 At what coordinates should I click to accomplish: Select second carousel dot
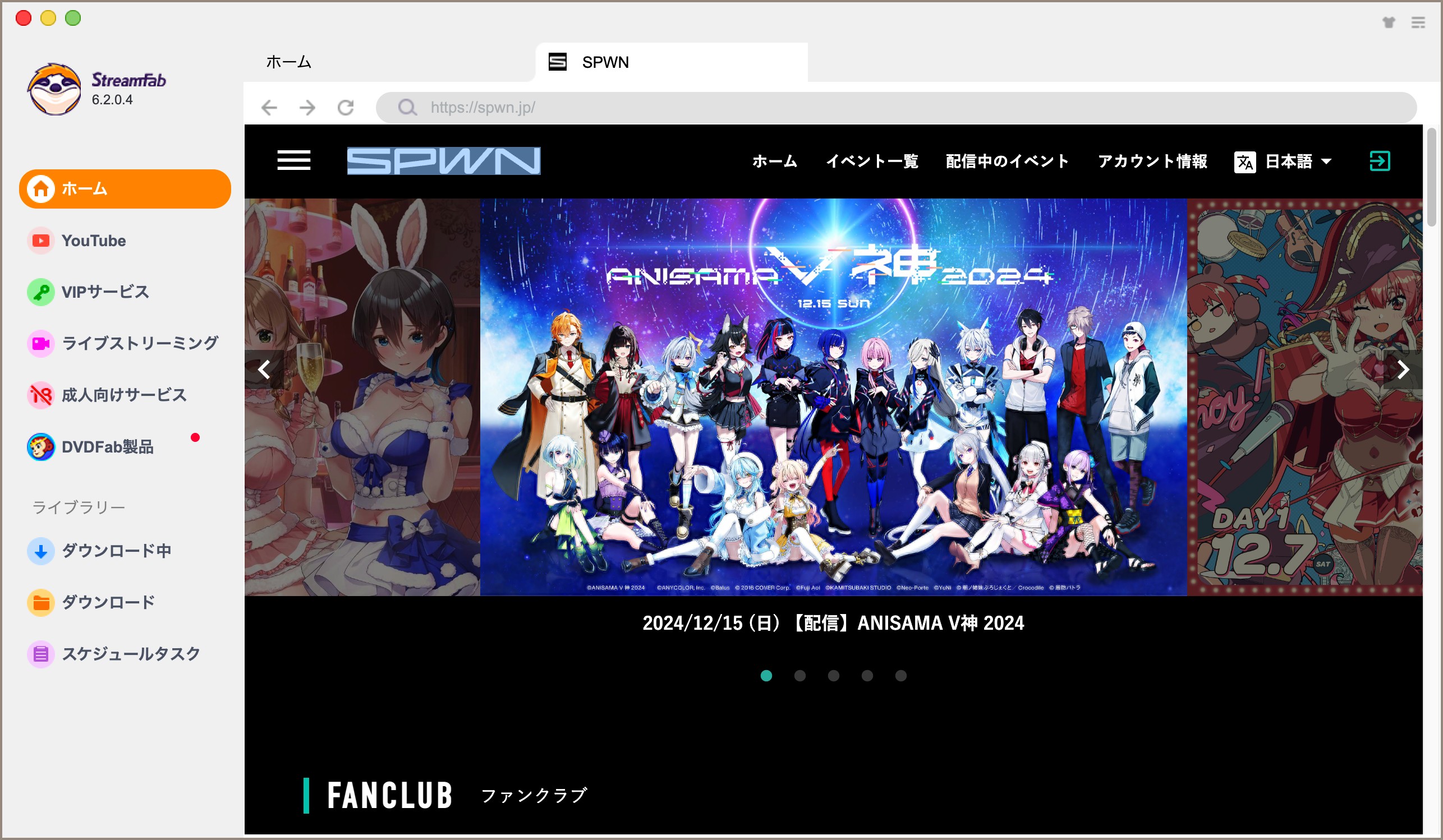pyautogui.click(x=800, y=676)
